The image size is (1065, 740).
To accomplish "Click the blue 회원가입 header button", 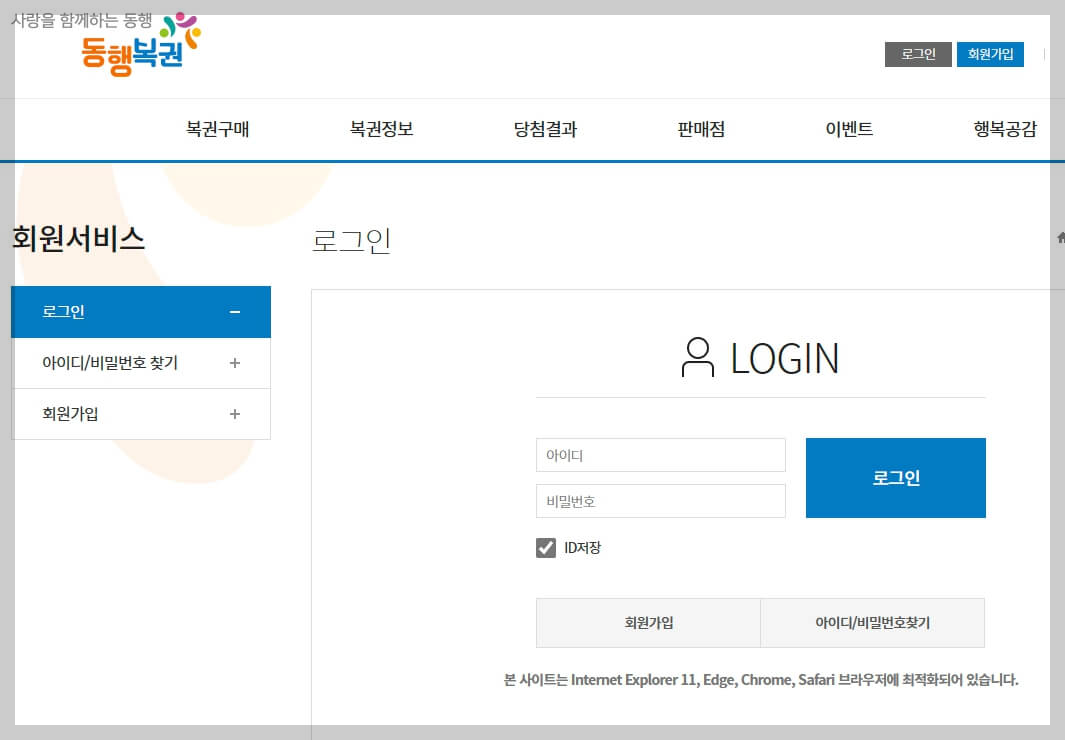I will click(990, 54).
